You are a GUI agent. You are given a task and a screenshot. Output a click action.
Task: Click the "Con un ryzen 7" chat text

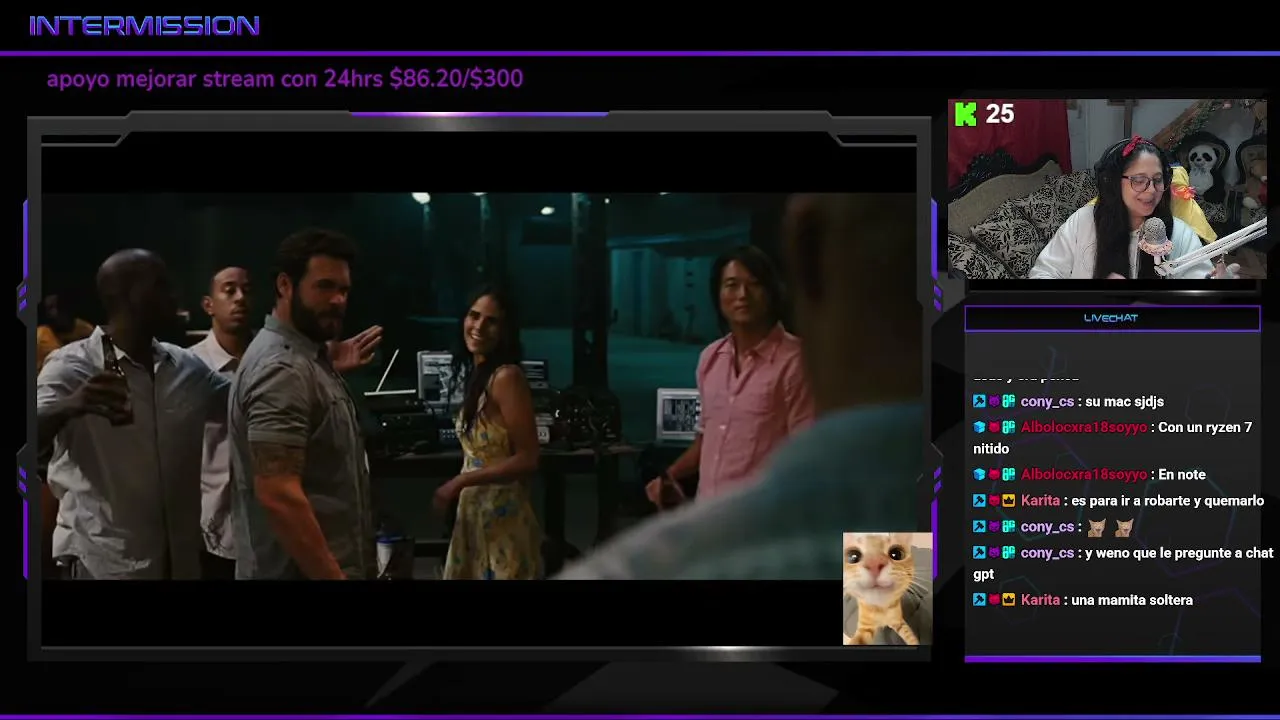[x=1205, y=428]
